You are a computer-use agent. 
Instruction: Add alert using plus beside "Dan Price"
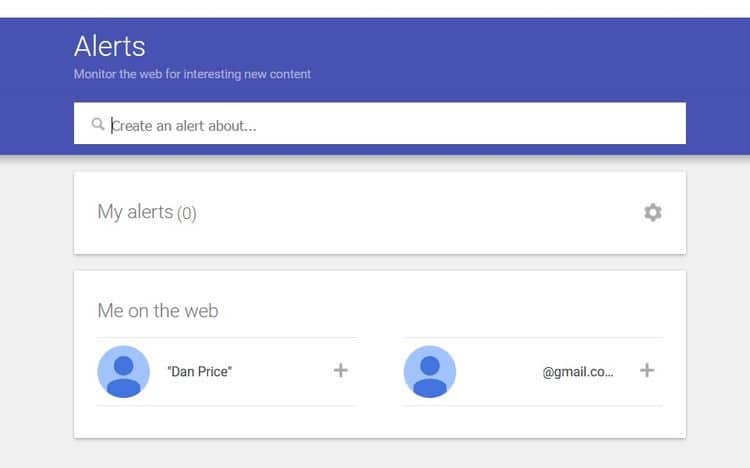(x=341, y=370)
